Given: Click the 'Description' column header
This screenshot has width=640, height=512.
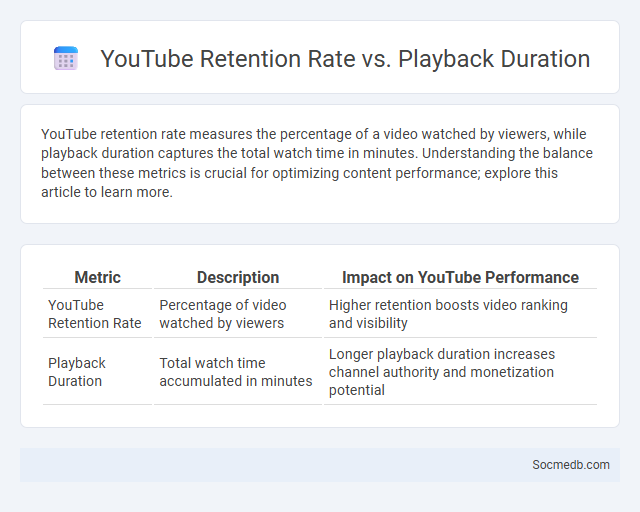Looking at the screenshot, I should (x=238, y=277).
